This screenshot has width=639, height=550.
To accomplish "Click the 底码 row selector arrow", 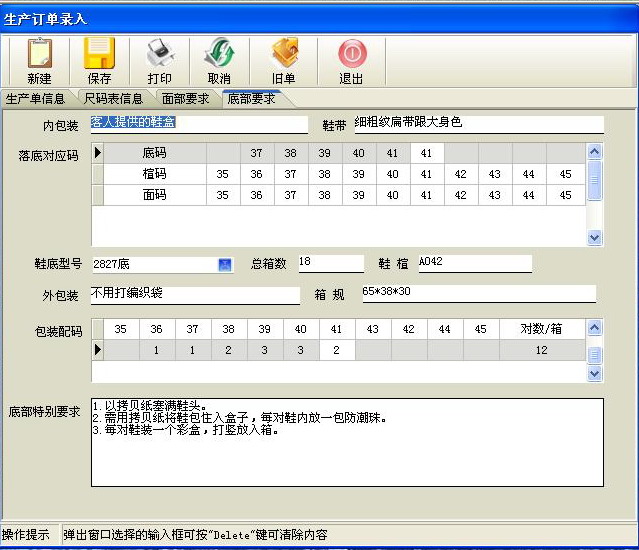I will click(98, 153).
